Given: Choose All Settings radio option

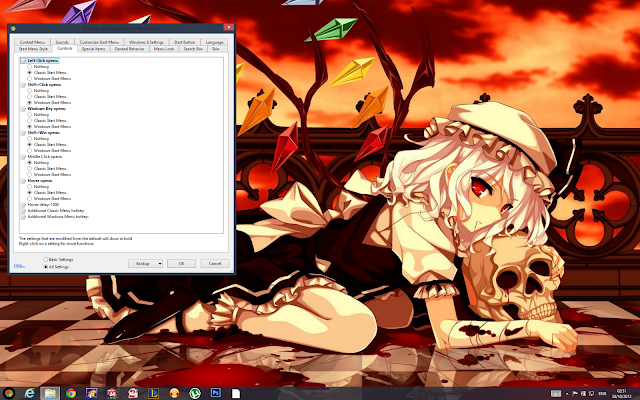Looking at the screenshot, I should 46,267.
